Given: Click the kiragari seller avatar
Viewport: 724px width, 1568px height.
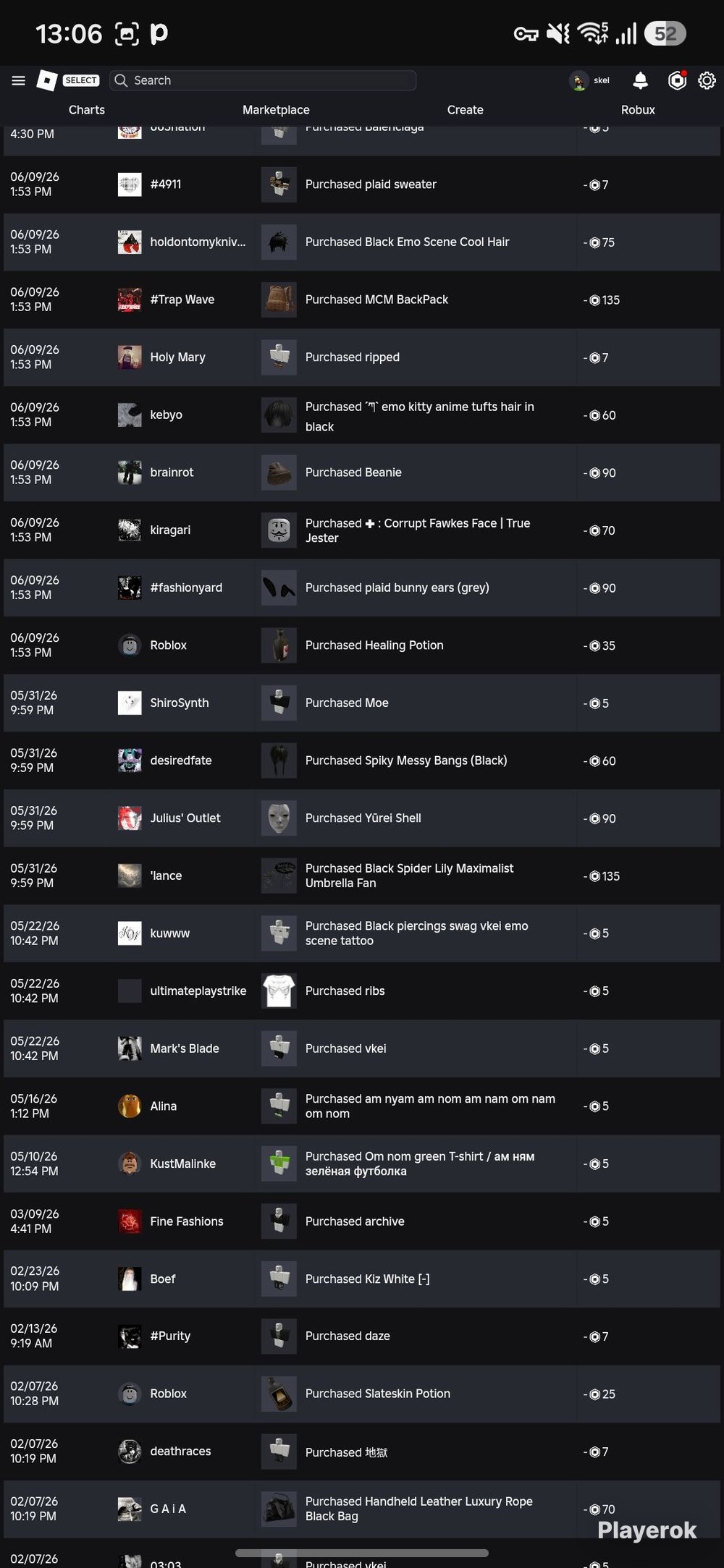Looking at the screenshot, I should tap(130, 530).
